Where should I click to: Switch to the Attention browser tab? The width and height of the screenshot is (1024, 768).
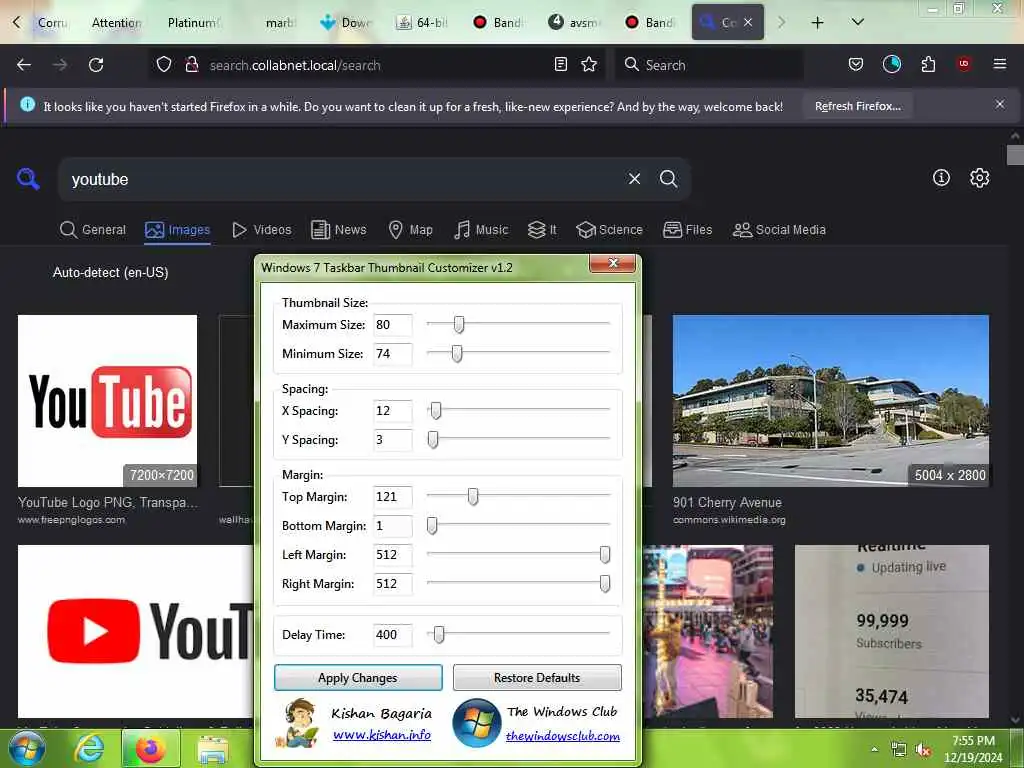tap(116, 23)
